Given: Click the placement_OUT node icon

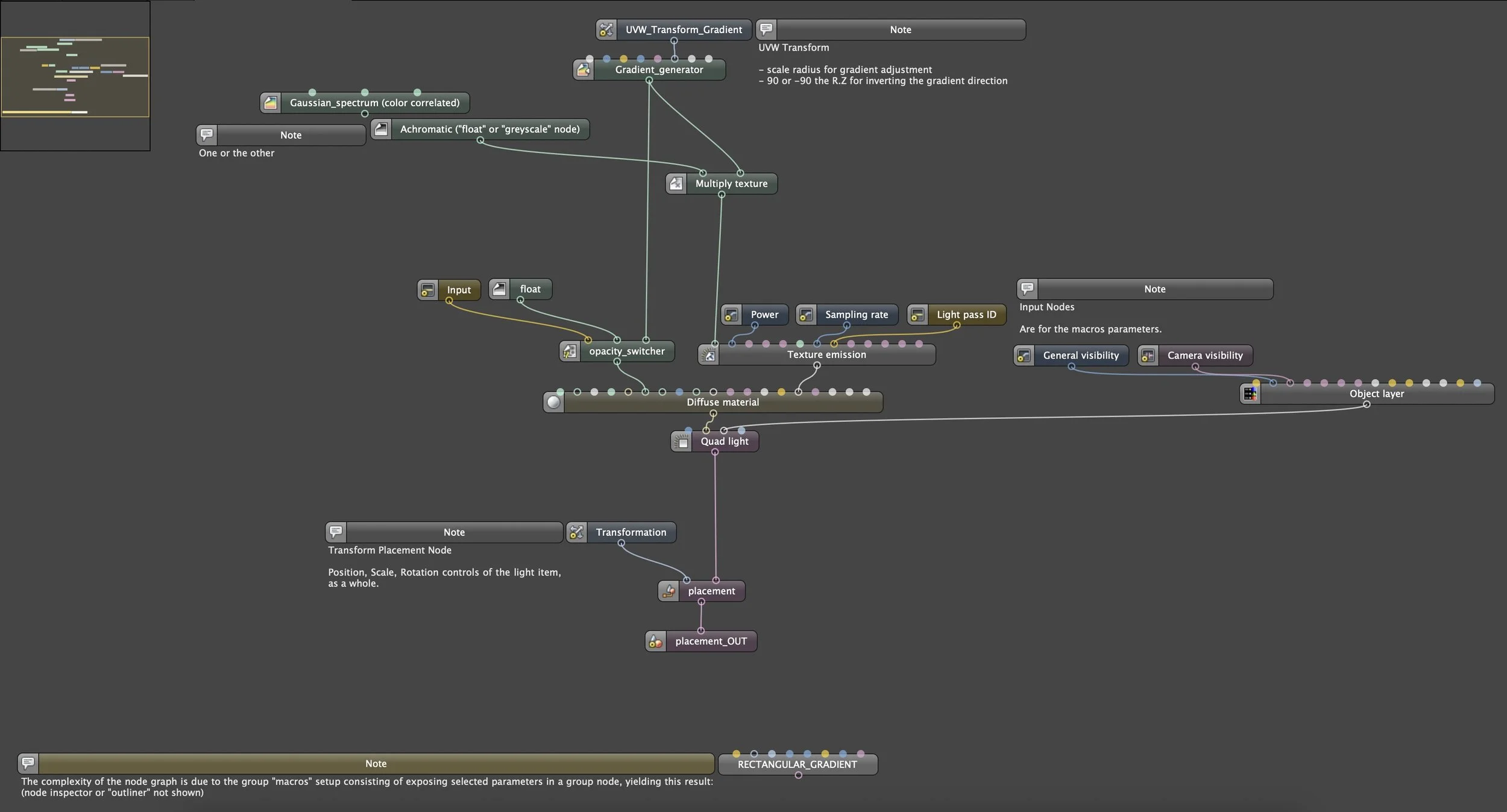Looking at the screenshot, I should click(x=655, y=641).
